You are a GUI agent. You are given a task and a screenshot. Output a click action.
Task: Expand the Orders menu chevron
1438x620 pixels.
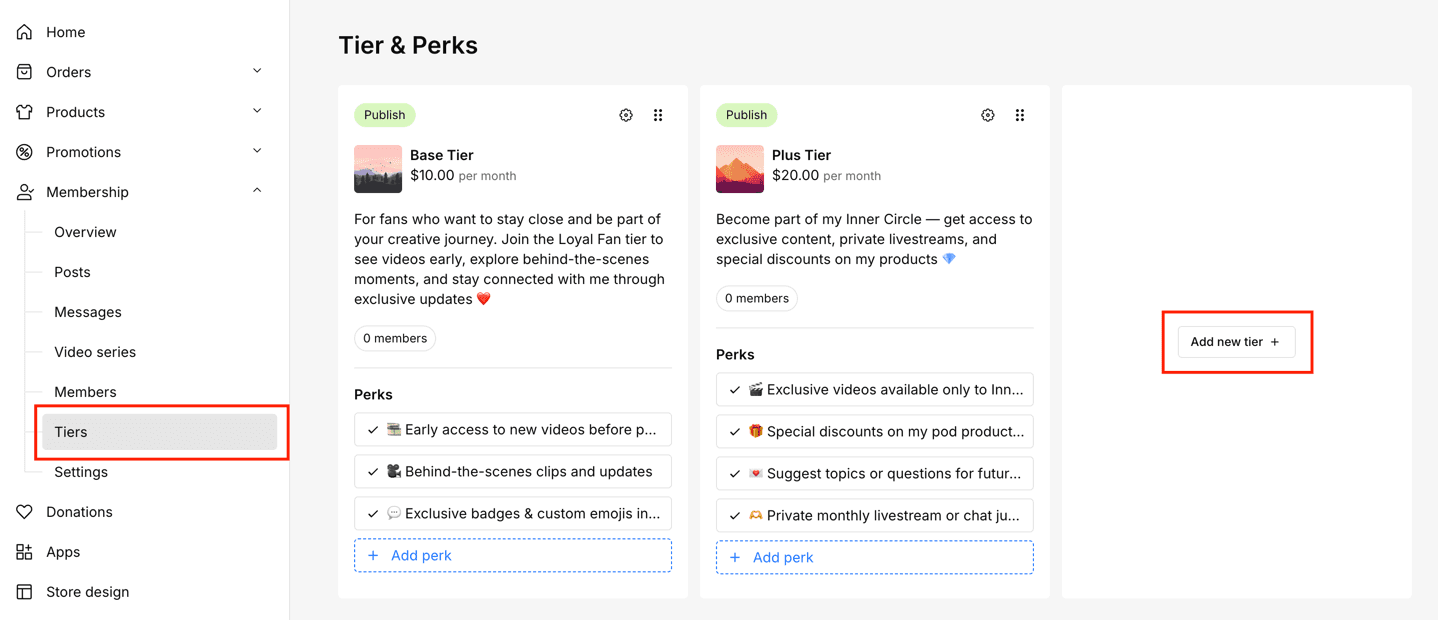point(257,71)
